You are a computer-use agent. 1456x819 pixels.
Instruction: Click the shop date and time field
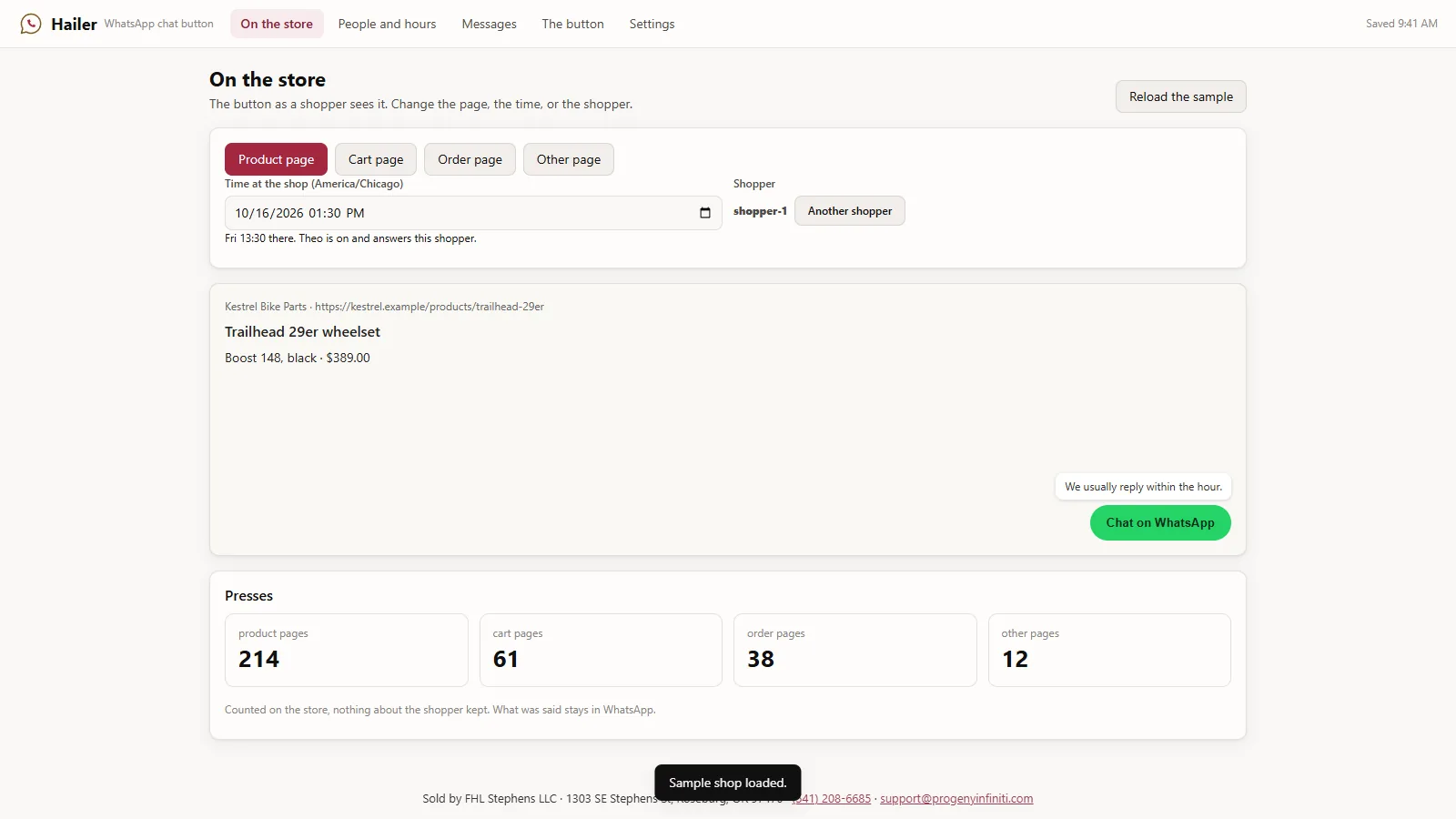point(473,213)
